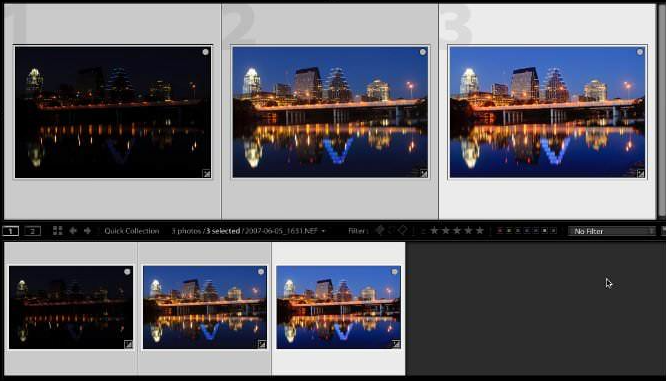This screenshot has width=666, height=381.
Task: Switch to second window button 2
Action: coord(33,231)
